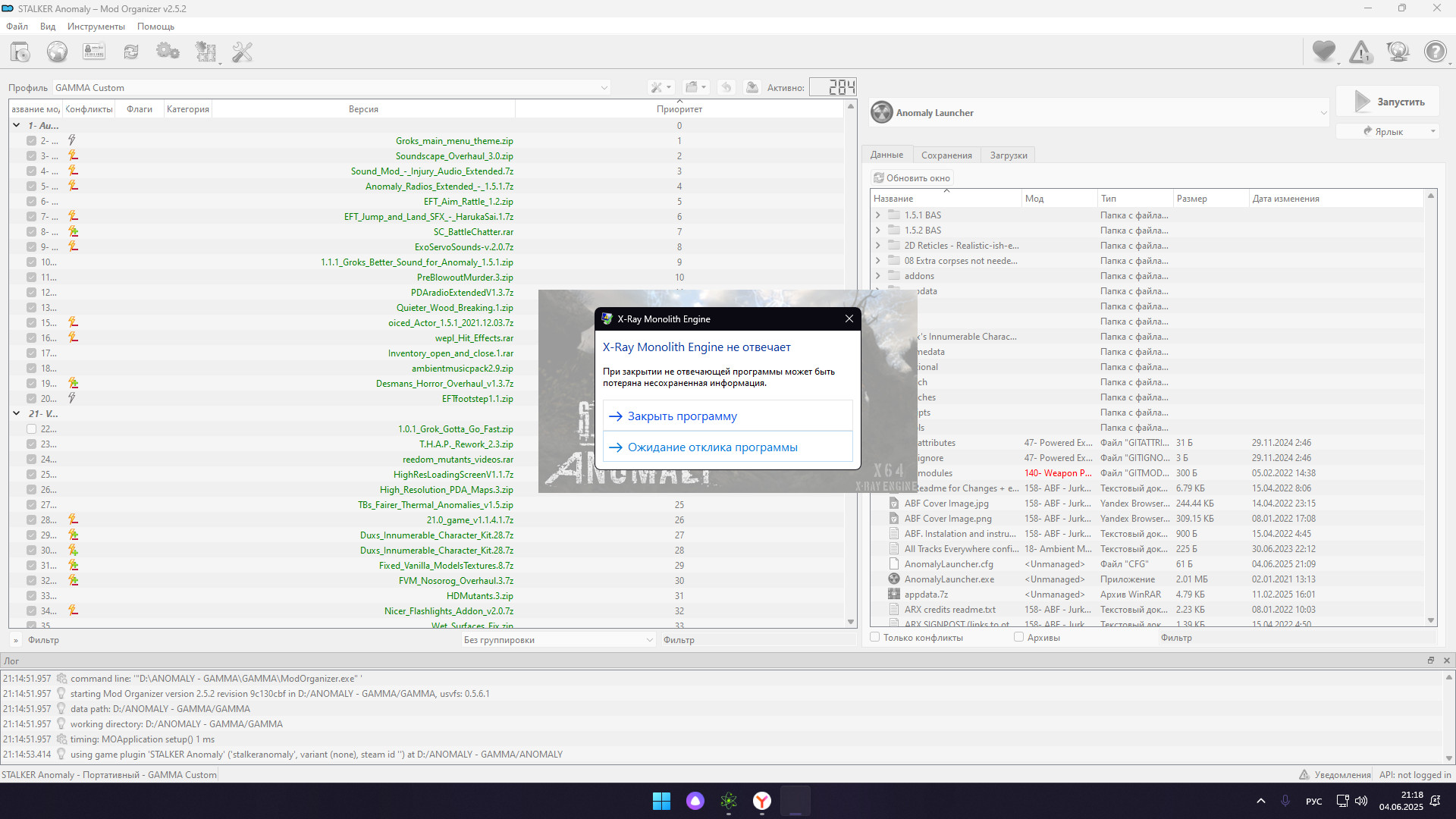This screenshot has height=819, width=1456.
Task: Close the X-Ray Monolith Engine dialog
Action: point(849,318)
